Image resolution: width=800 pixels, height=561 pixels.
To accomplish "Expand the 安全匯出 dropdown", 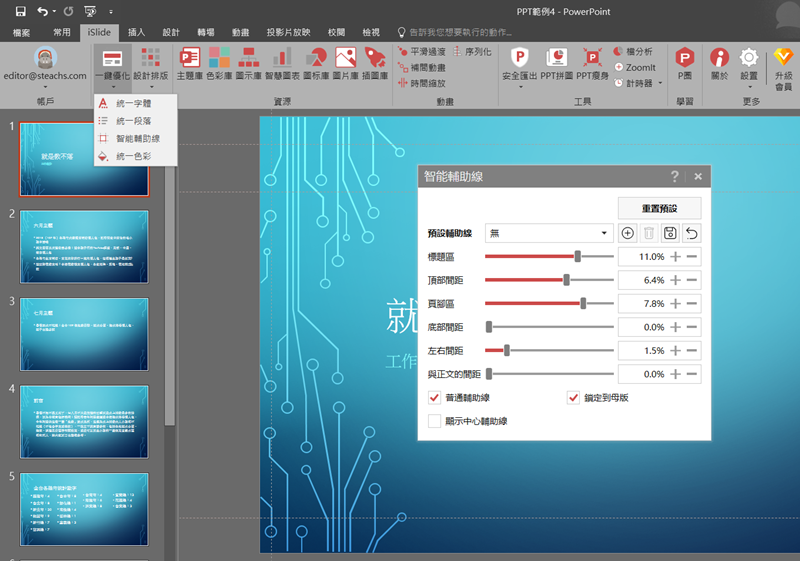I will click(521, 86).
